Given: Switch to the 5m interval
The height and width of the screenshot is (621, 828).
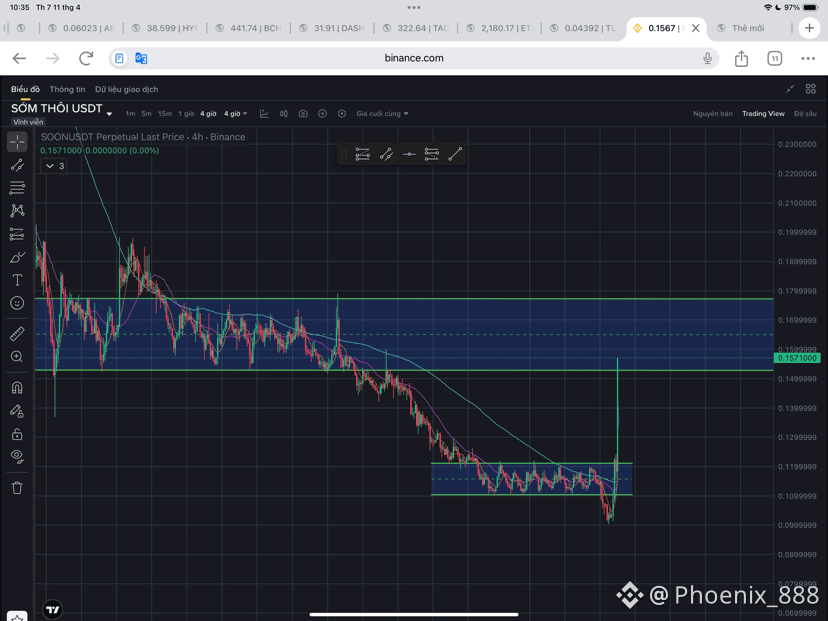Looking at the screenshot, I should [x=146, y=114].
